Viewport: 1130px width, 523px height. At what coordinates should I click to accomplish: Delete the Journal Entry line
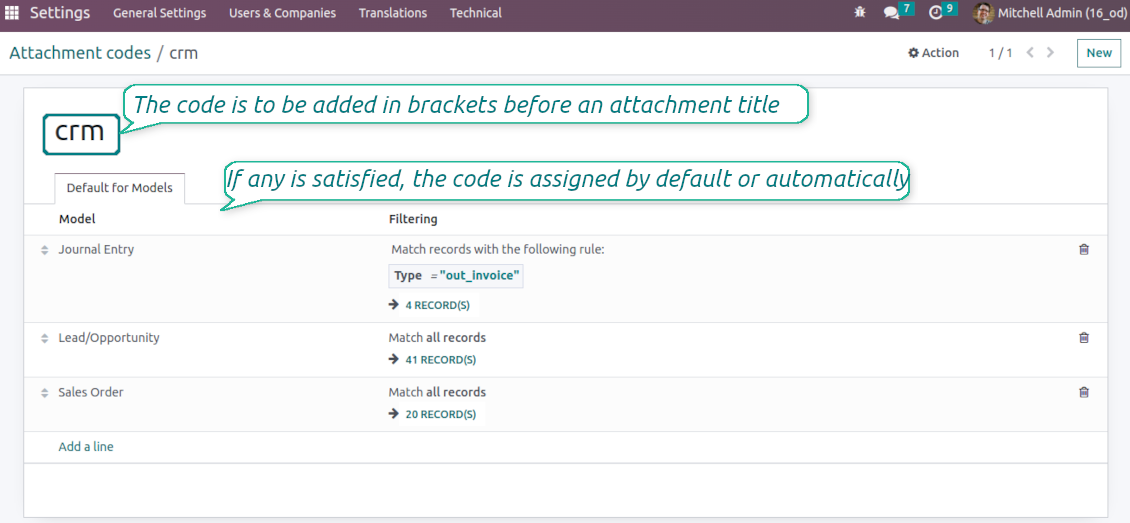[x=1083, y=249]
